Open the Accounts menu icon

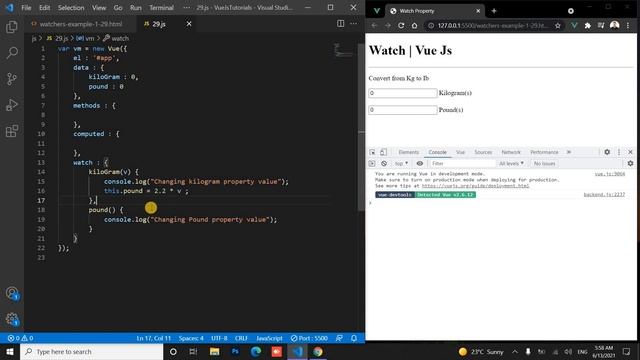click(x=12, y=293)
